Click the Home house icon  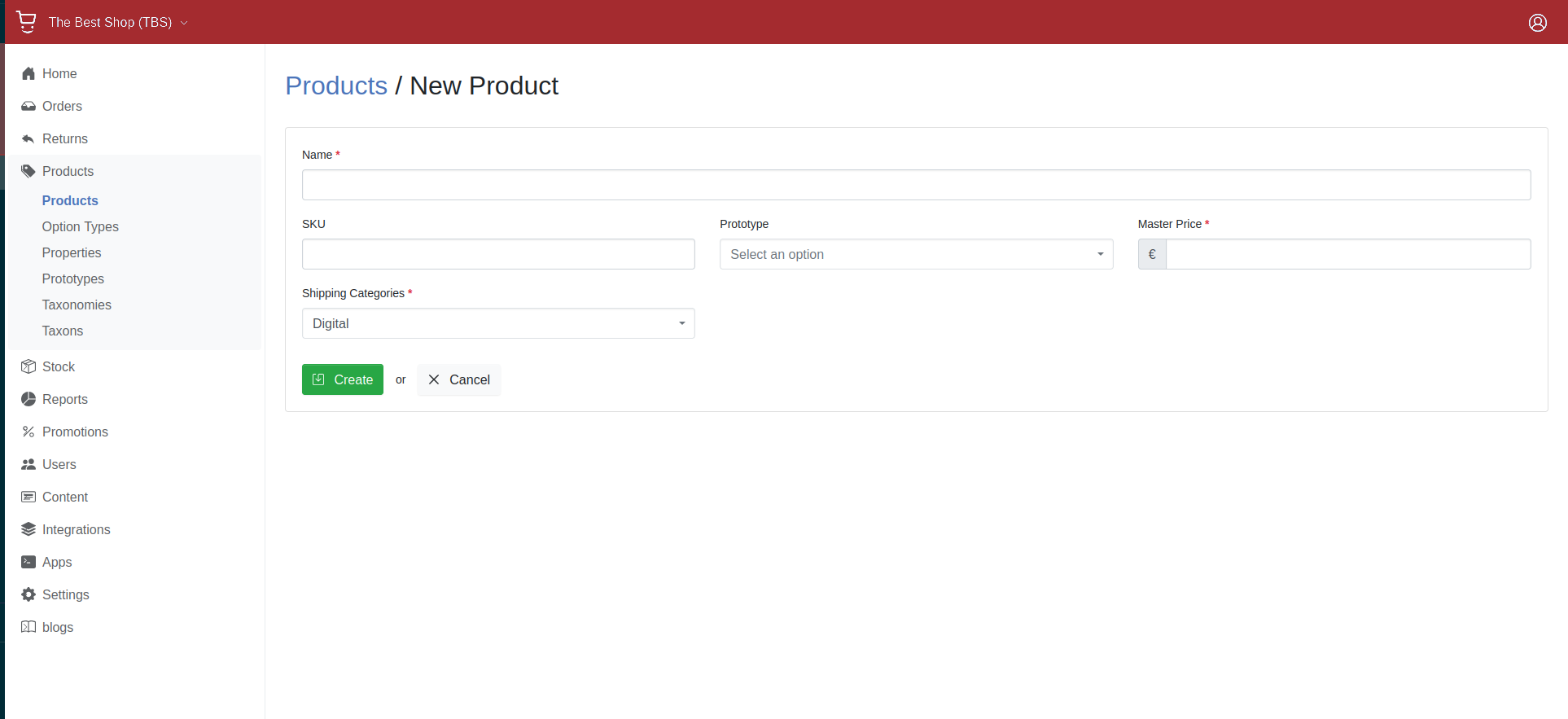[28, 74]
